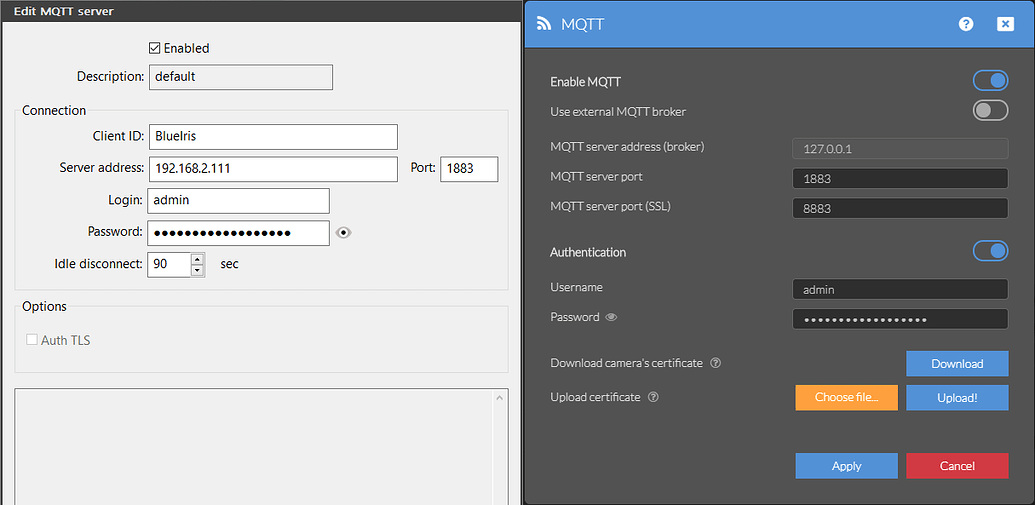Edit the MQTT server port field 1883
Viewport: 1035px width, 505px height.
click(x=900, y=178)
